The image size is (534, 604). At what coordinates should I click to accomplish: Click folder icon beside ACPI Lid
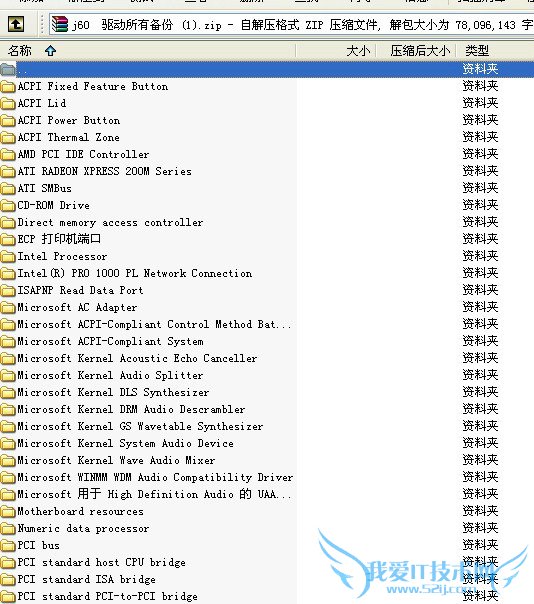point(8,103)
